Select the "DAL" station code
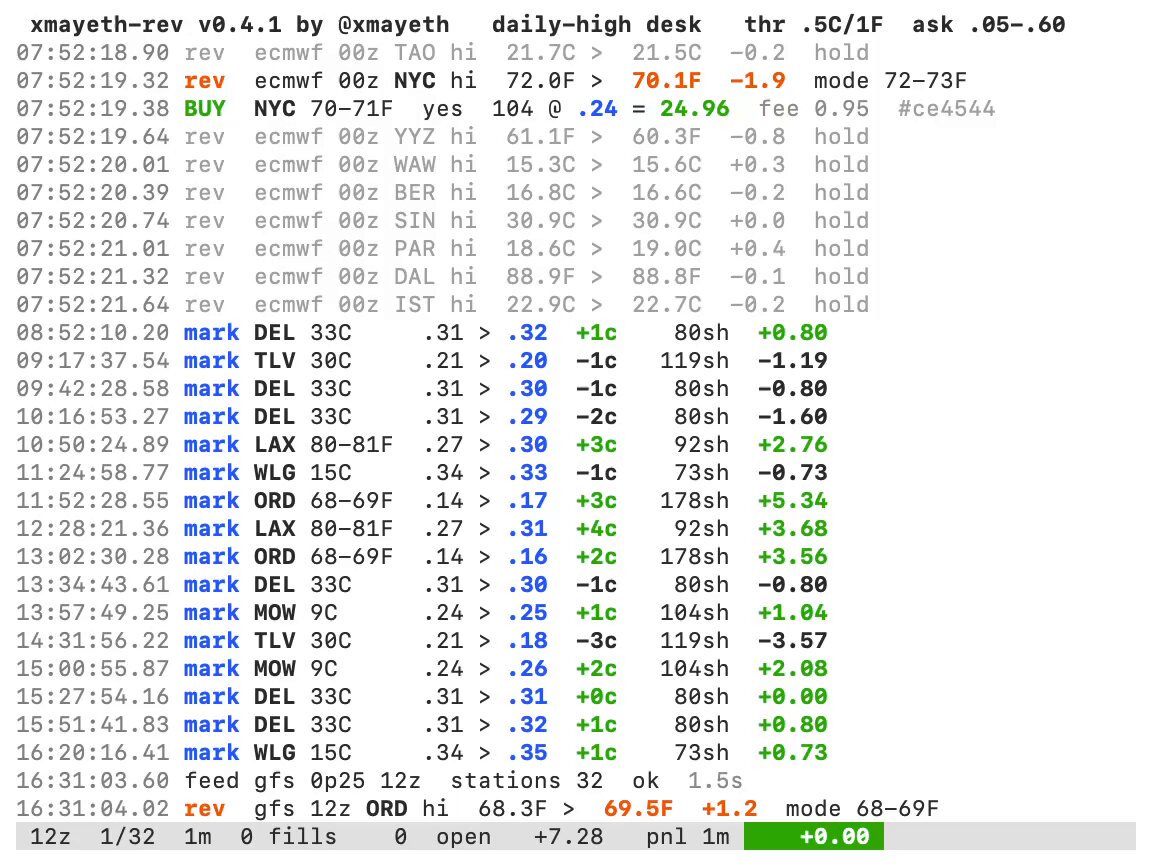The width and height of the screenshot is (1164, 864). (x=415, y=277)
